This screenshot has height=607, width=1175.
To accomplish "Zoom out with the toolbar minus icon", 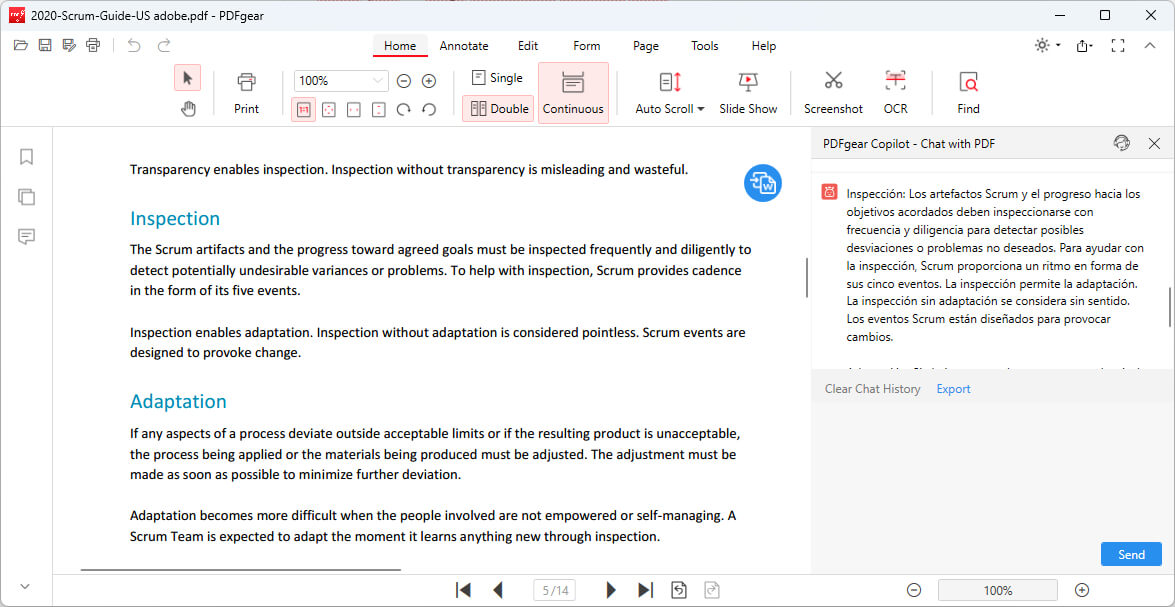I will 403,81.
